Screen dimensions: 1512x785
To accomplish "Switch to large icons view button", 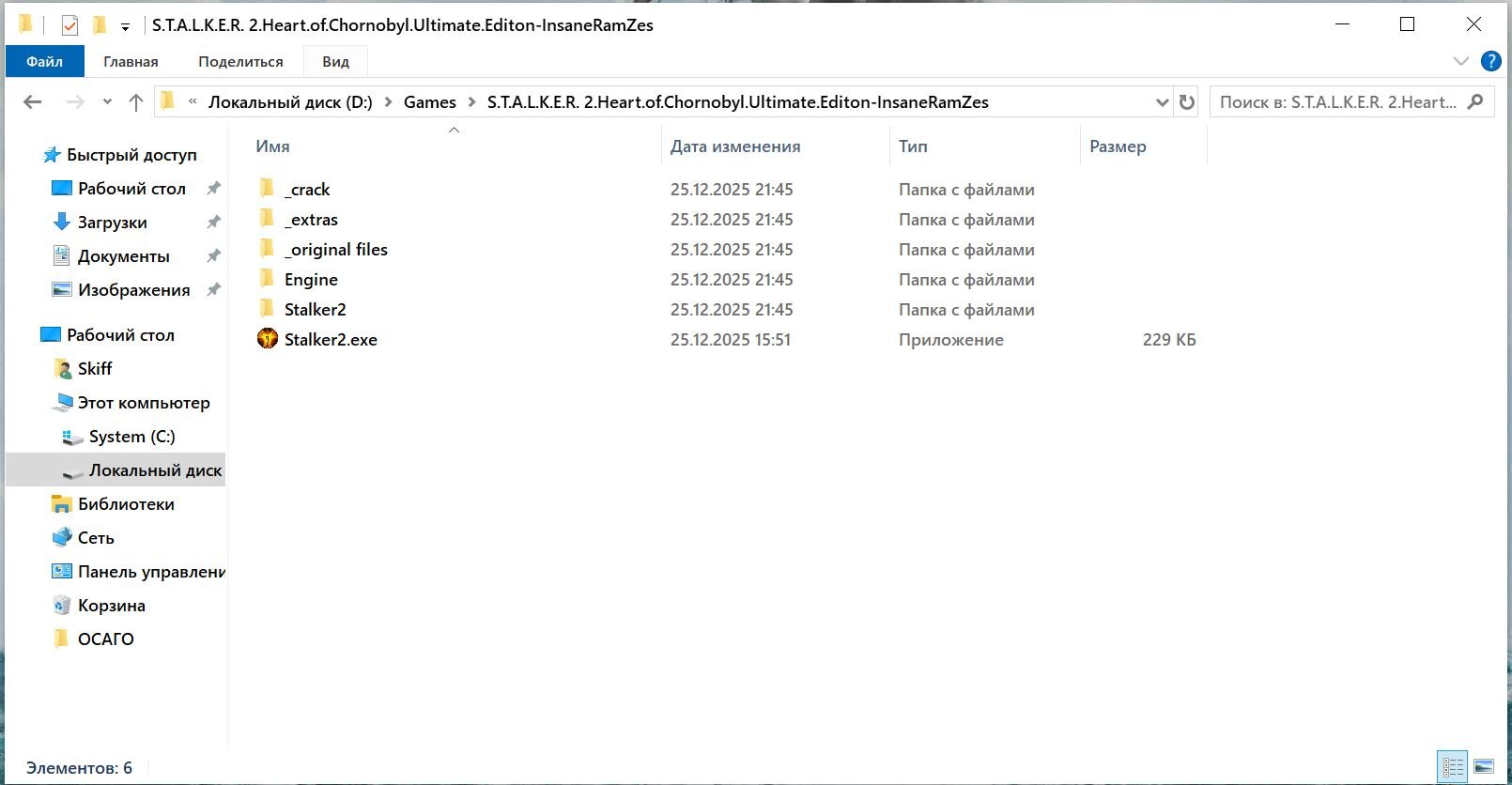I will coord(1484,767).
